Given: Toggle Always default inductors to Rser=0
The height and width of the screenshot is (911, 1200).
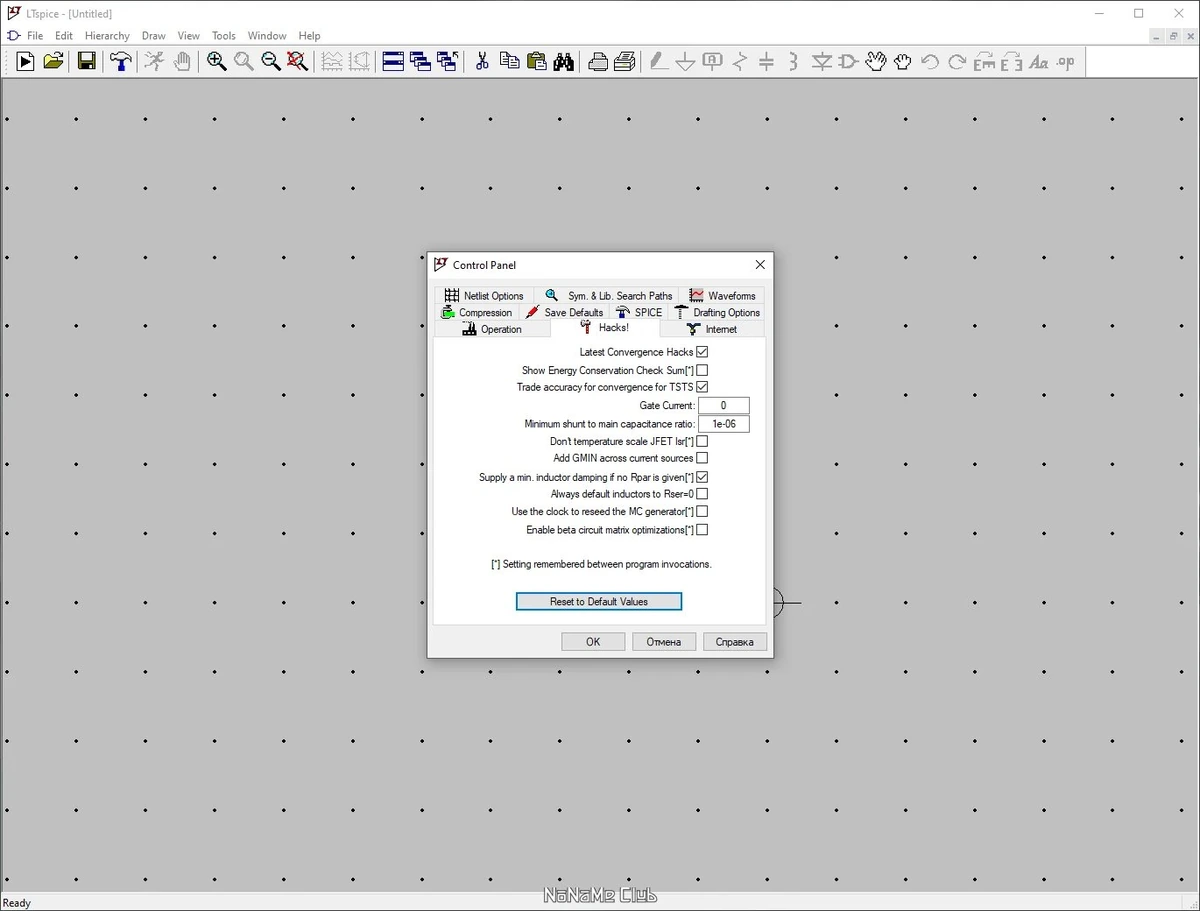Looking at the screenshot, I should point(702,494).
